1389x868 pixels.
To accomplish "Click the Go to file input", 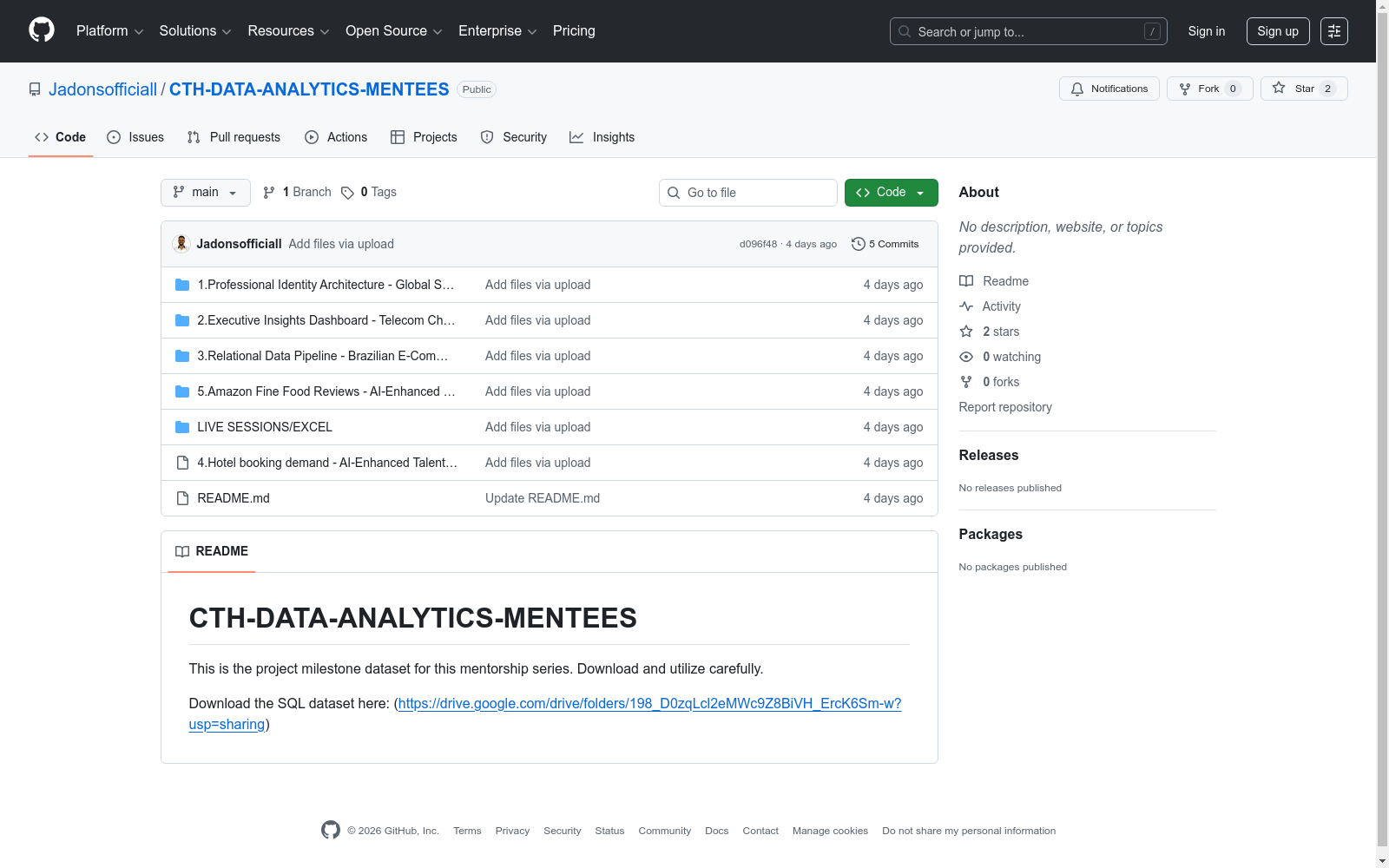I will click(748, 193).
